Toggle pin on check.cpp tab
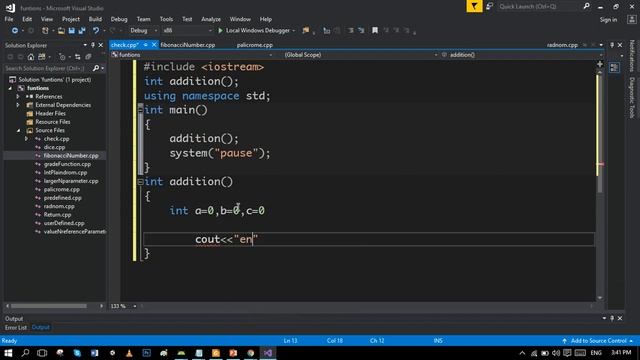640x360 pixels. (145, 45)
